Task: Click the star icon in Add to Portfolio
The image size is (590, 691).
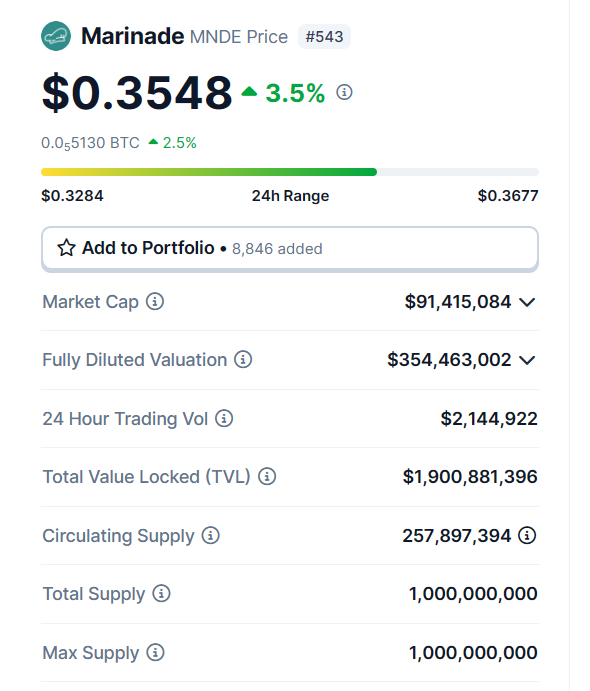Action: pos(67,248)
